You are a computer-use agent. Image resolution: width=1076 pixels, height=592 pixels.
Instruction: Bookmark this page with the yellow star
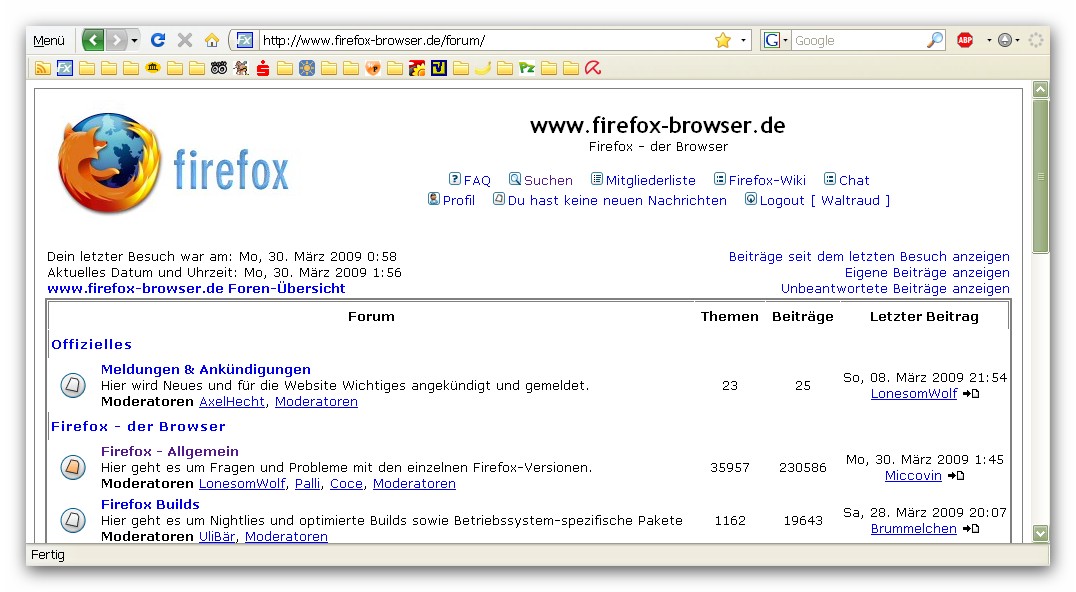point(723,40)
